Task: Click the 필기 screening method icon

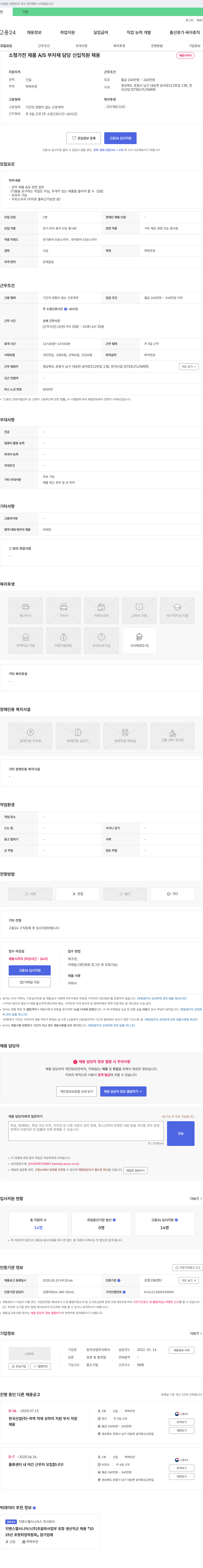Action: 125,894
